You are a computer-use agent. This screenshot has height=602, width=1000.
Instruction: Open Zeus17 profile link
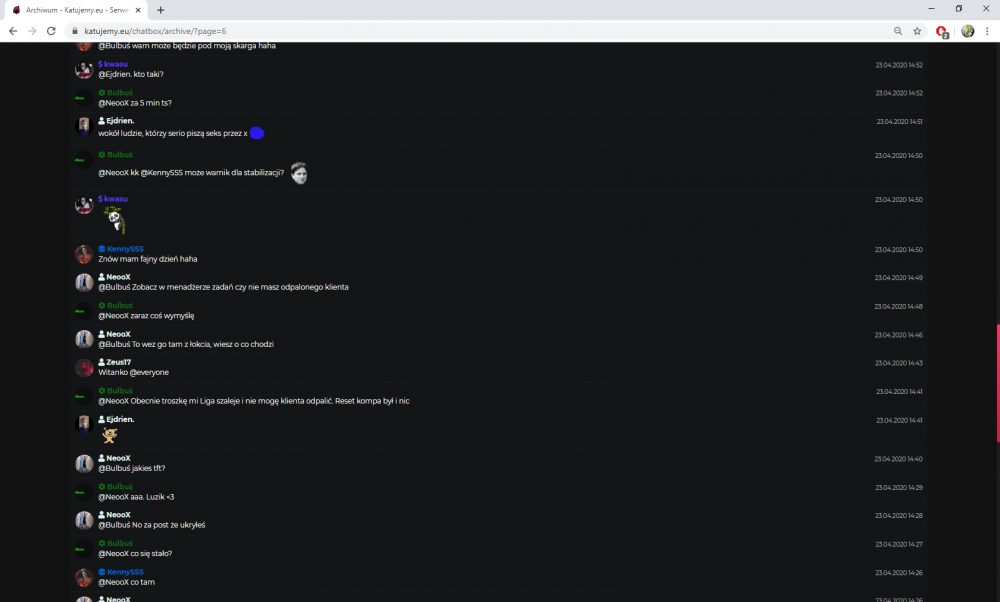(119, 362)
